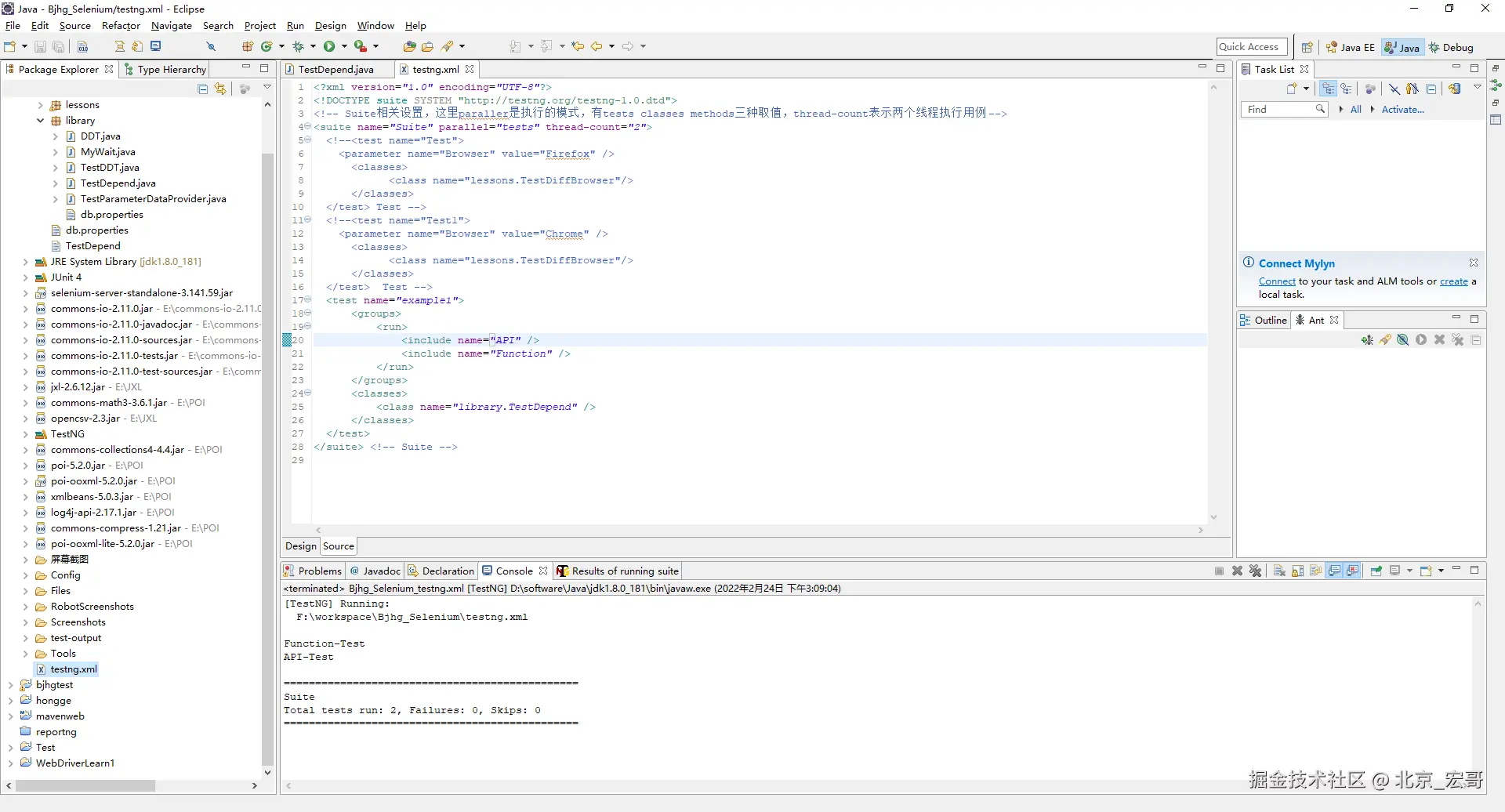Click the New Java Package icon
Image resolution: width=1505 pixels, height=812 pixels.
pyautogui.click(x=248, y=46)
